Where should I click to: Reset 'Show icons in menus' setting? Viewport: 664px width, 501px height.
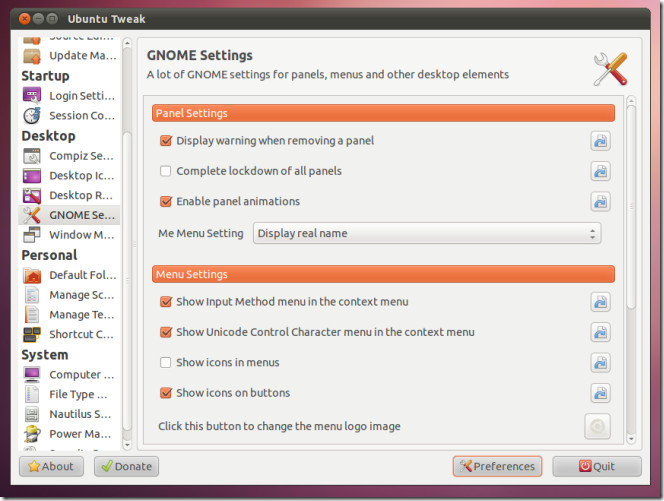[600, 363]
